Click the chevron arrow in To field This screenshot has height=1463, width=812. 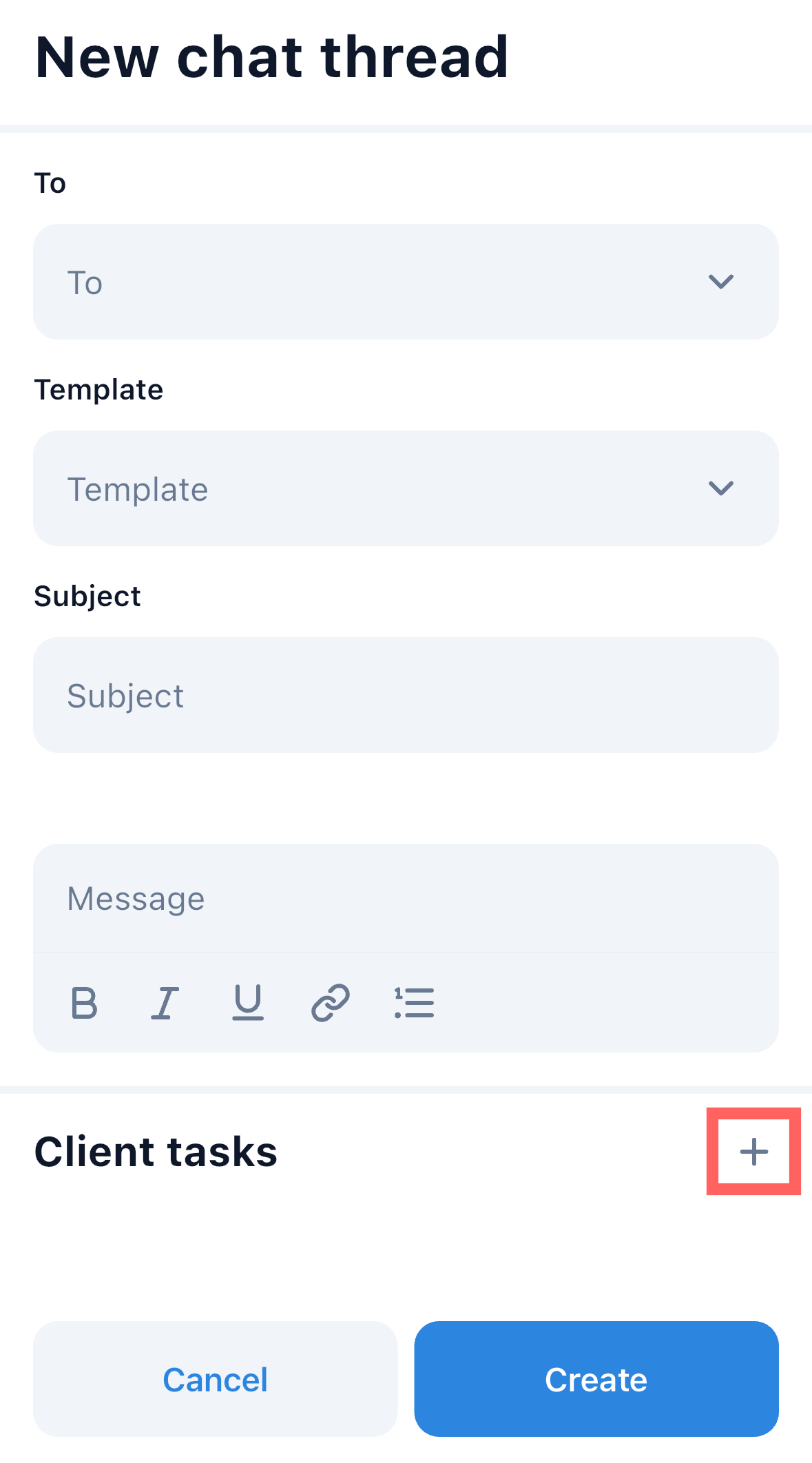tap(721, 282)
